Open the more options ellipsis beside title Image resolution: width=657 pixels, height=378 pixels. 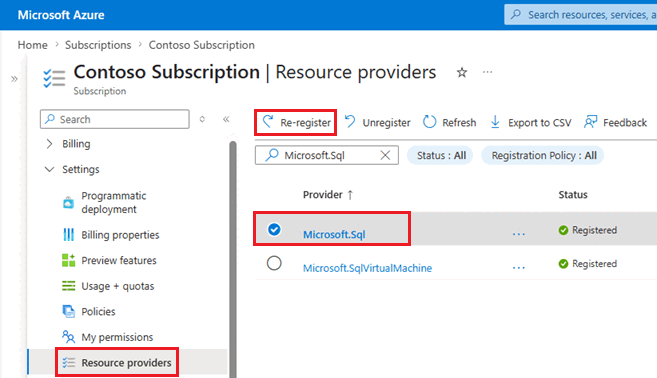(x=487, y=72)
